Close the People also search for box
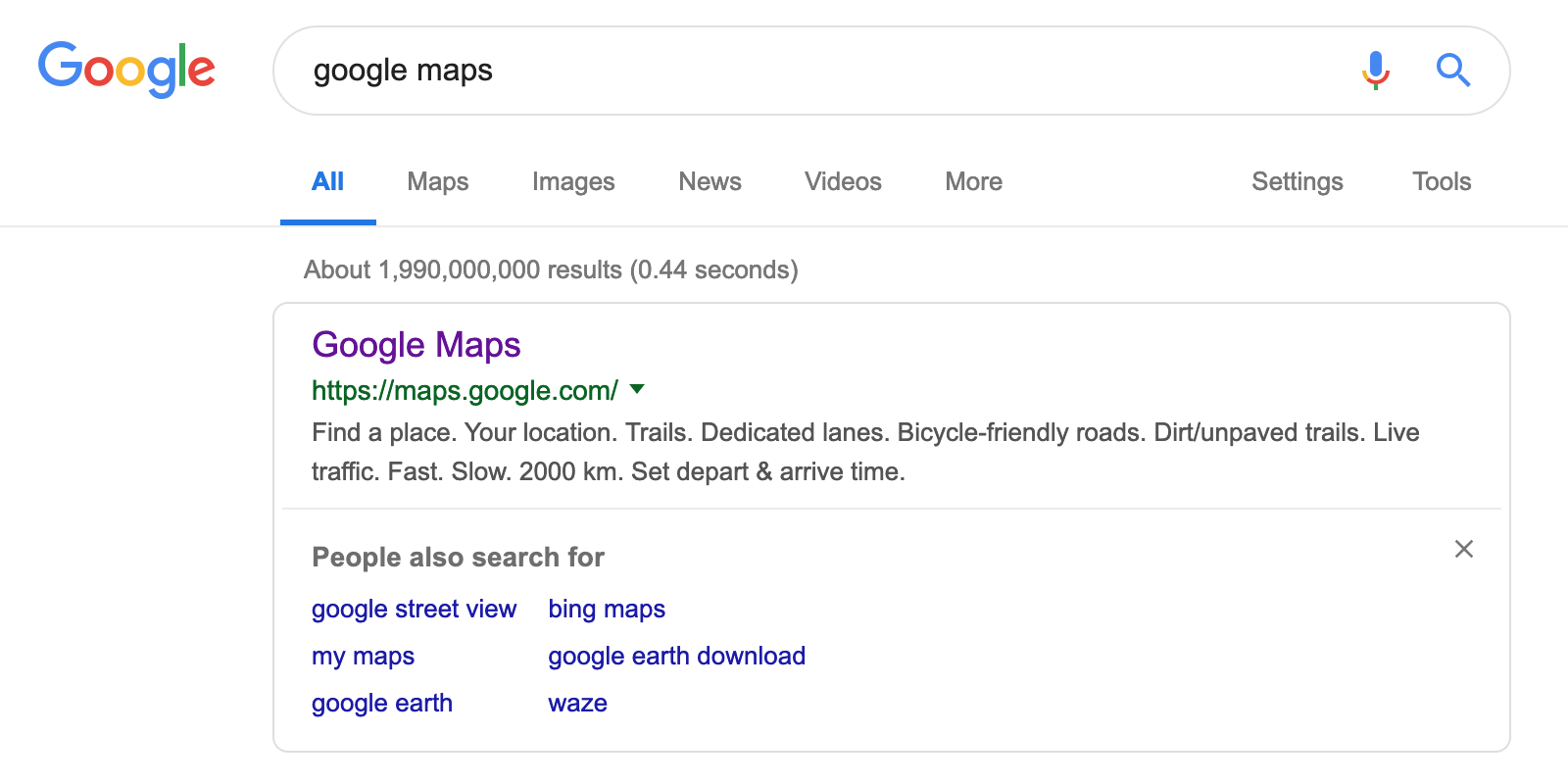The height and width of the screenshot is (784, 1568). tap(1464, 549)
